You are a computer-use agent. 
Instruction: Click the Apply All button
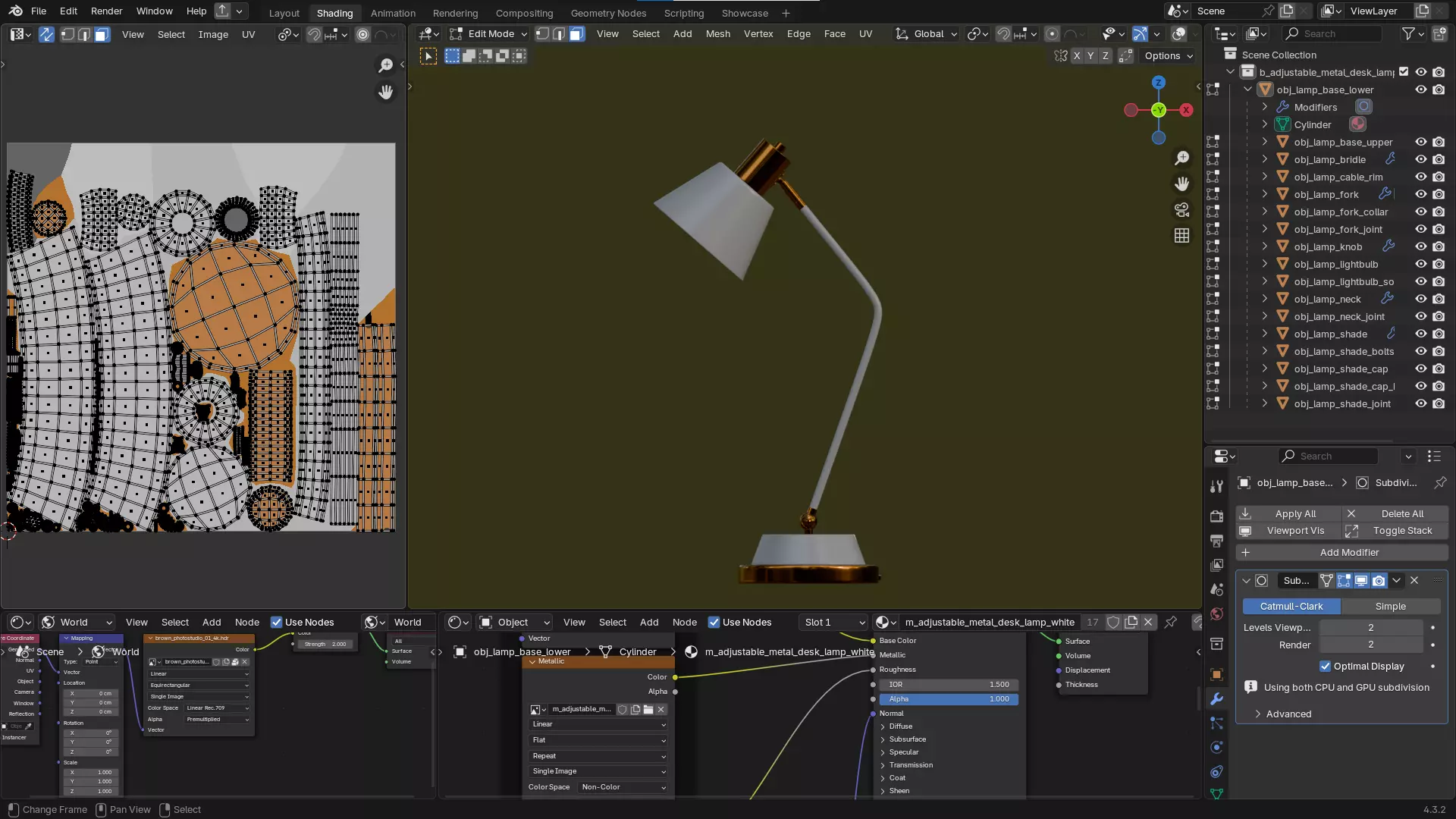[1288, 513]
